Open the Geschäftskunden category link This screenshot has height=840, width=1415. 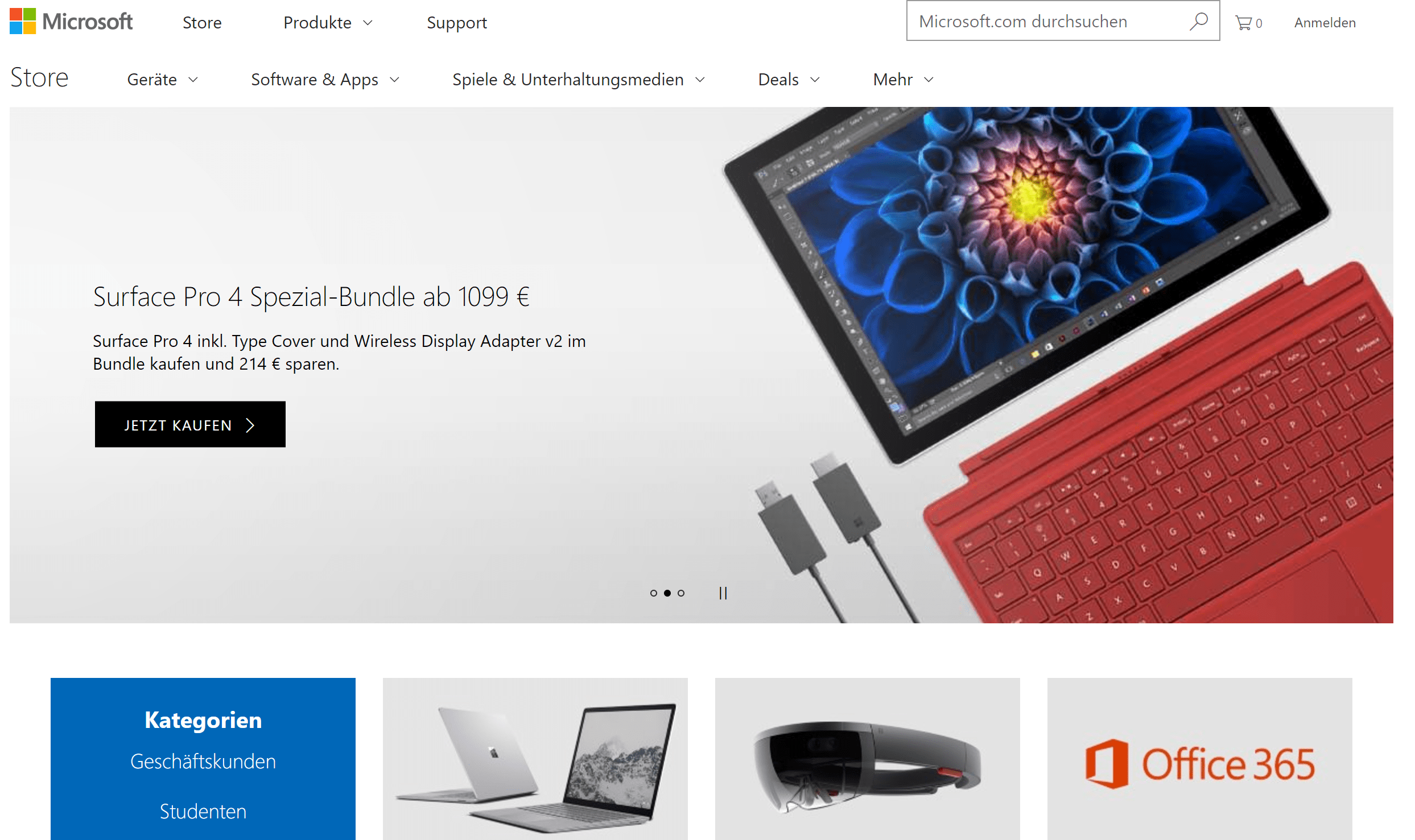pyautogui.click(x=203, y=762)
